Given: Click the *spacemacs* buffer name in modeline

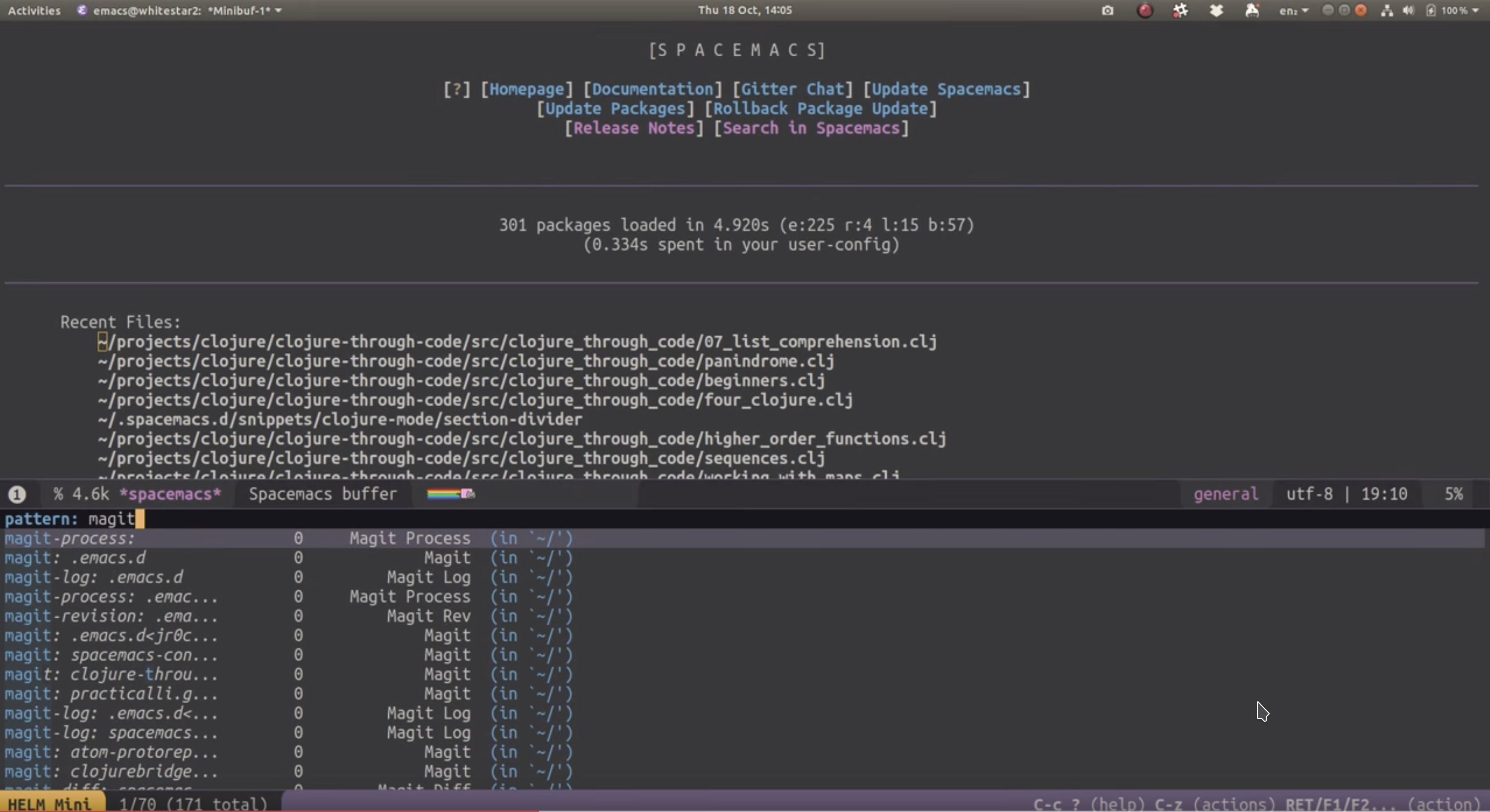Looking at the screenshot, I should coord(170,494).
